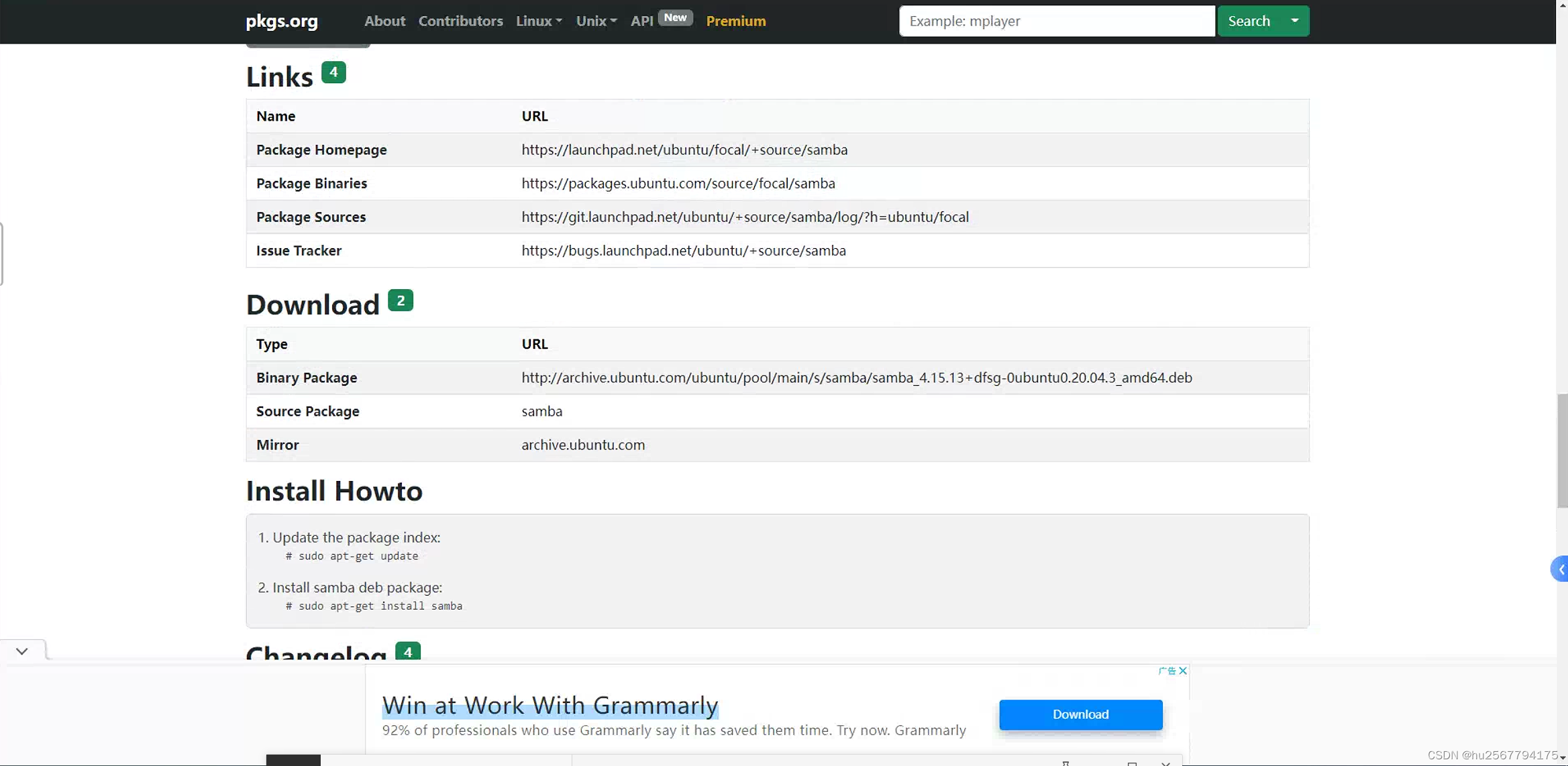Click the Grammarly ad Download button

click(x=1080, y=714)
